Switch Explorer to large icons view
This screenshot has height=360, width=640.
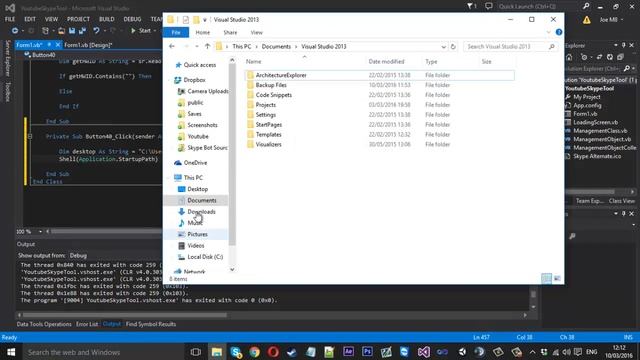click(557, 278)
